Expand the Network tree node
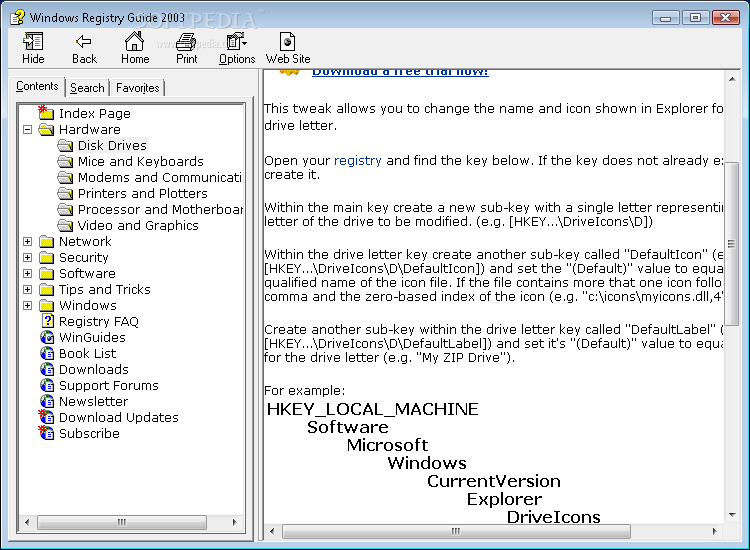750x550 pixels. [x=28, y=242]
